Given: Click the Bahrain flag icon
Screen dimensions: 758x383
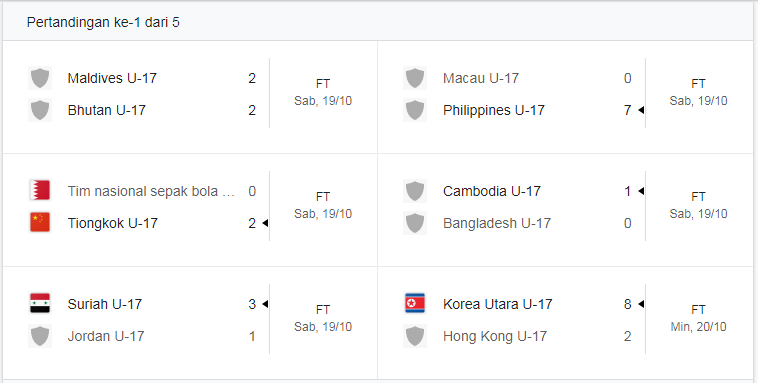Looking at the screenshot, I should (40, 191).
